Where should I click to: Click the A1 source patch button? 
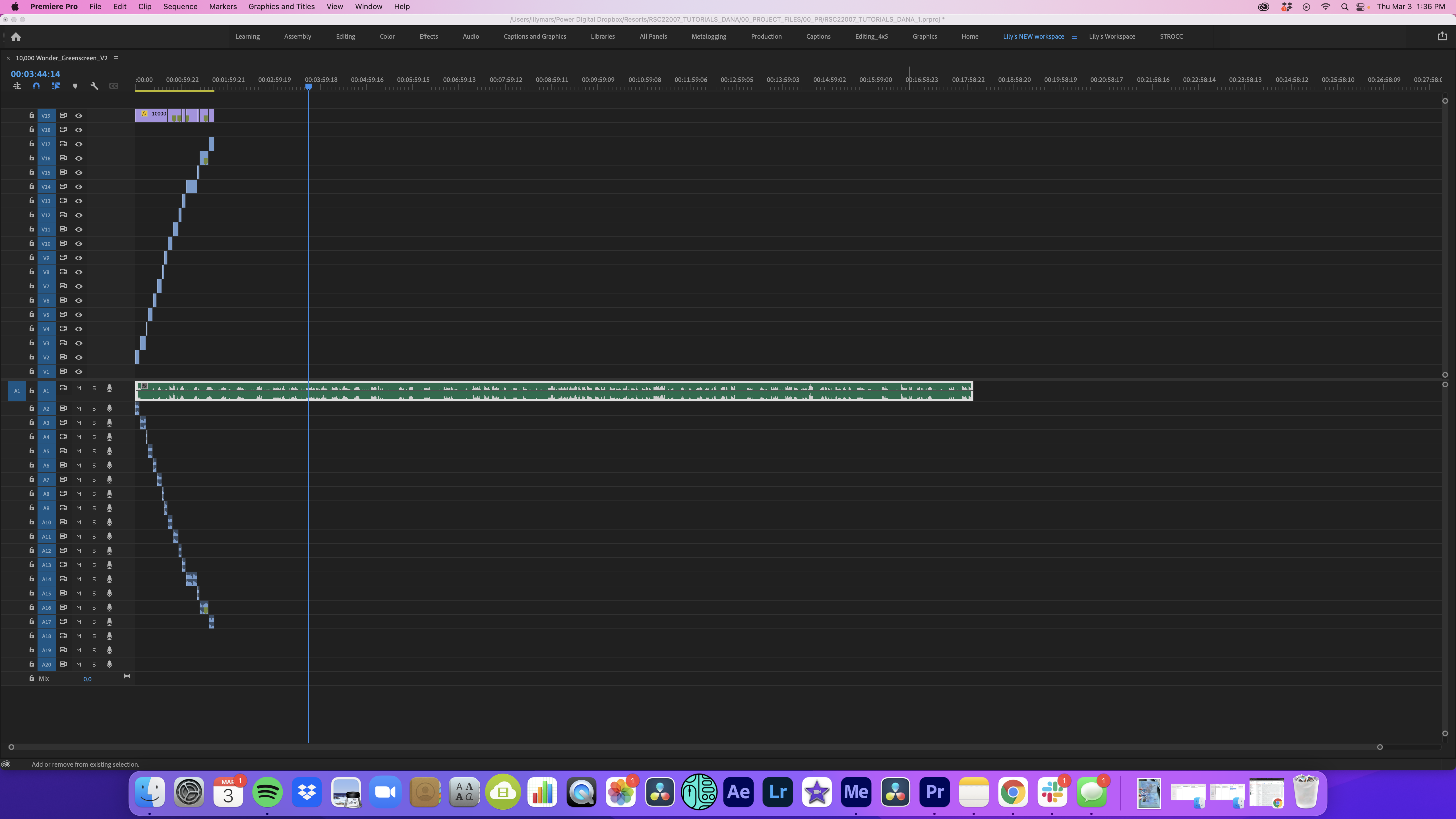point(17,390)
